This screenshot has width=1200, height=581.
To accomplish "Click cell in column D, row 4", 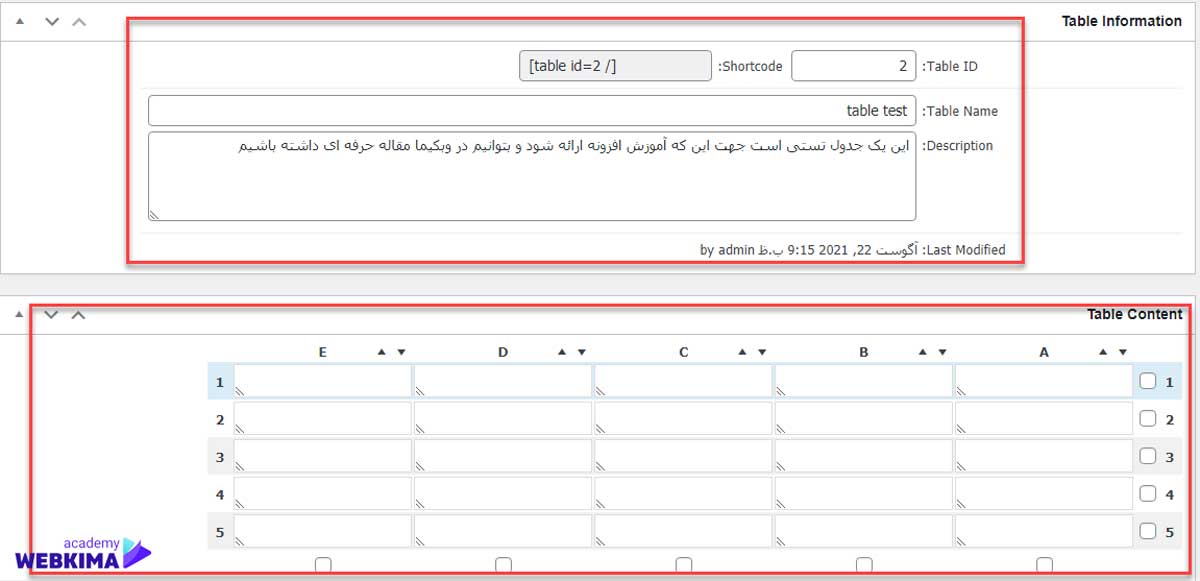I will point(503,494).
